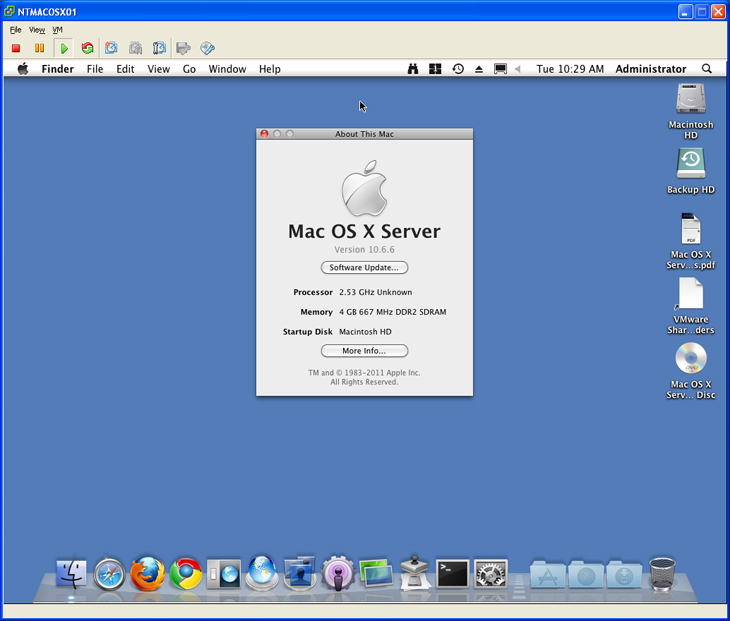
Task: Open the stamp-and-paper Dock icon
Action: click(414, 573)
